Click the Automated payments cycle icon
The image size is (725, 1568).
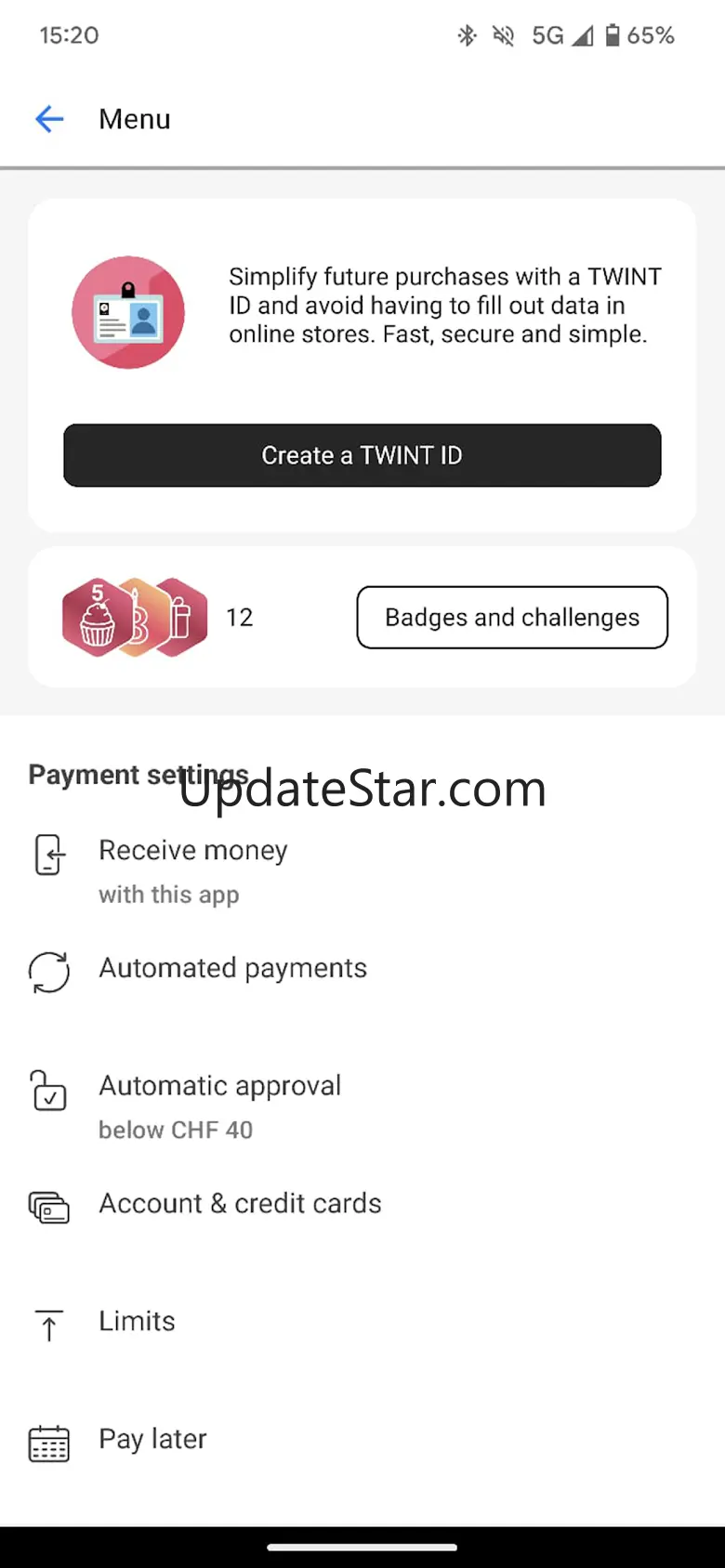(49, 972)
